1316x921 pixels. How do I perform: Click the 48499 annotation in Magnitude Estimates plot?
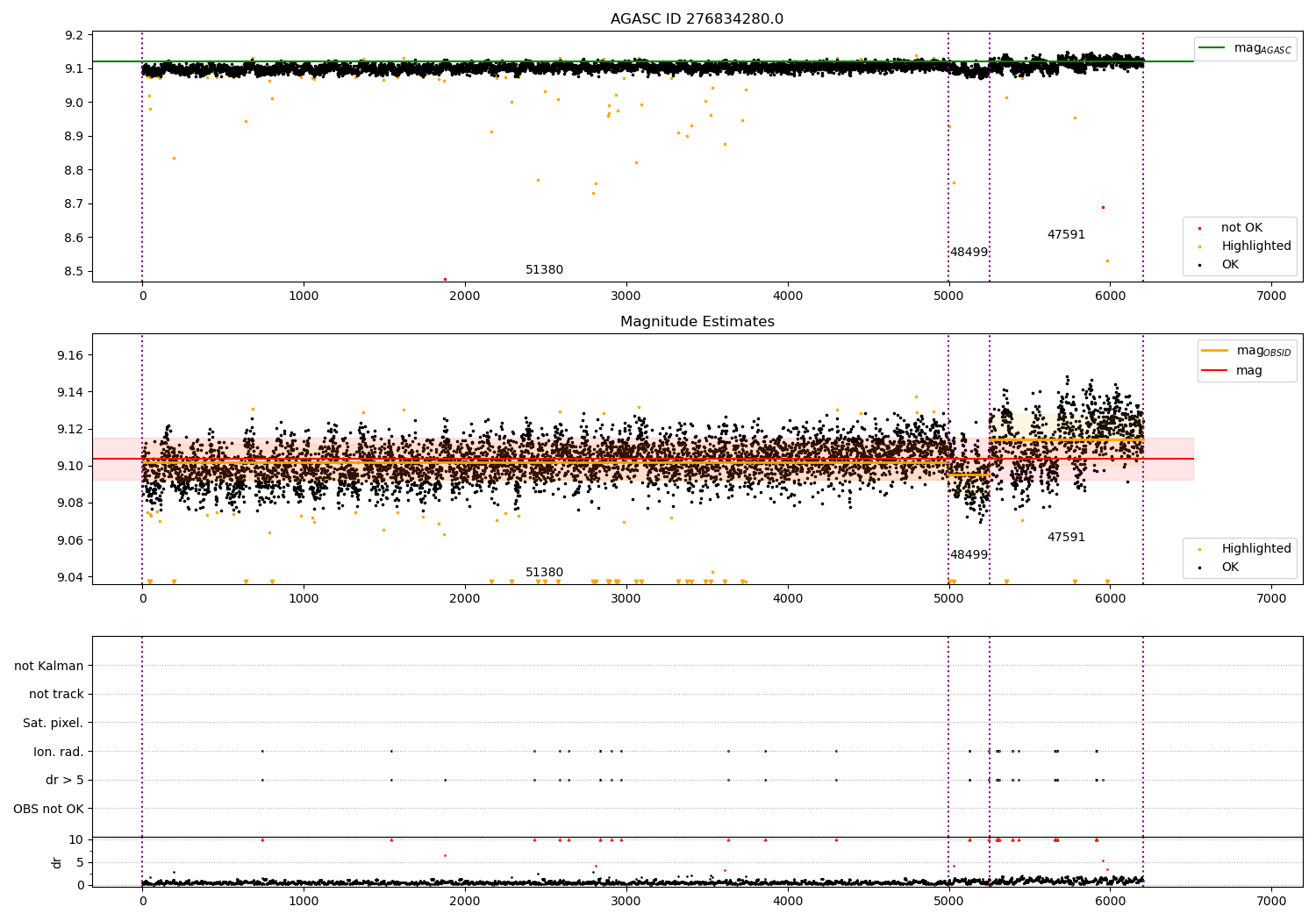tap(969, 555)
